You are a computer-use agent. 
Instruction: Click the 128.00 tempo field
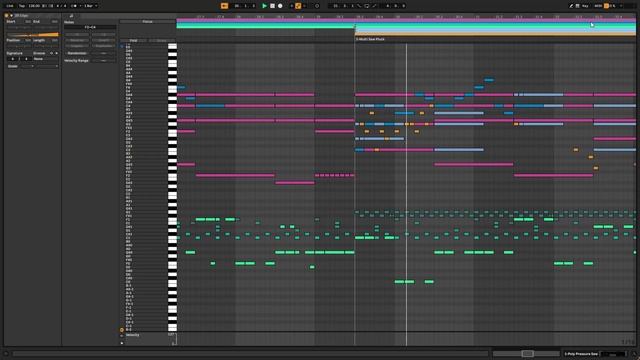[34, 6]
